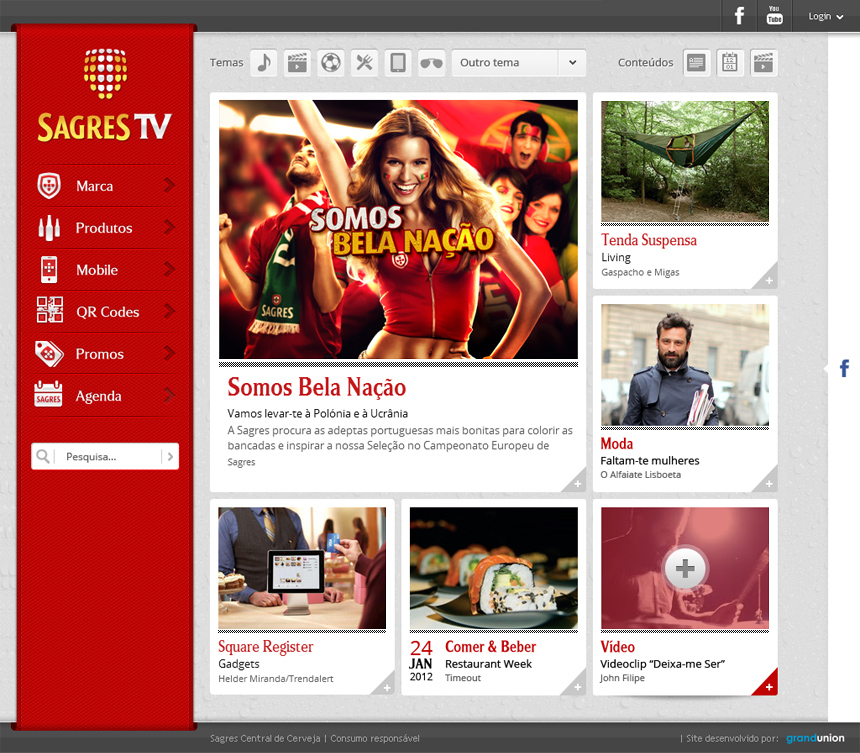Image resolution: width=860 pixels, height=753 pixels.
Task: Open the Outro tema dropdown
Action: 518,63
